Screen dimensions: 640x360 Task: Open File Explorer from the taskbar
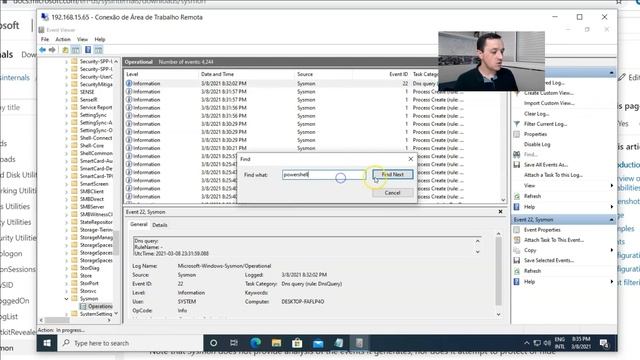[x=276, y=343]
